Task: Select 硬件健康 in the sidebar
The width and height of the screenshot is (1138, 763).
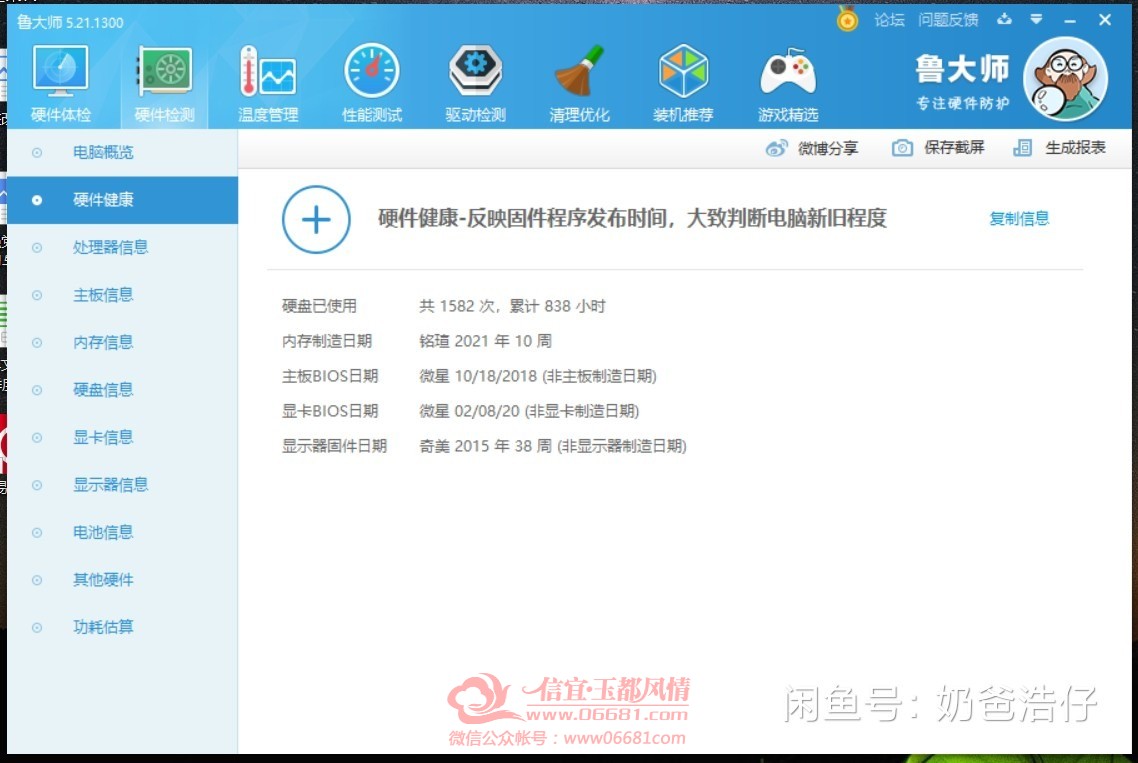Action: pyautogui.click(x=123, y=200)
